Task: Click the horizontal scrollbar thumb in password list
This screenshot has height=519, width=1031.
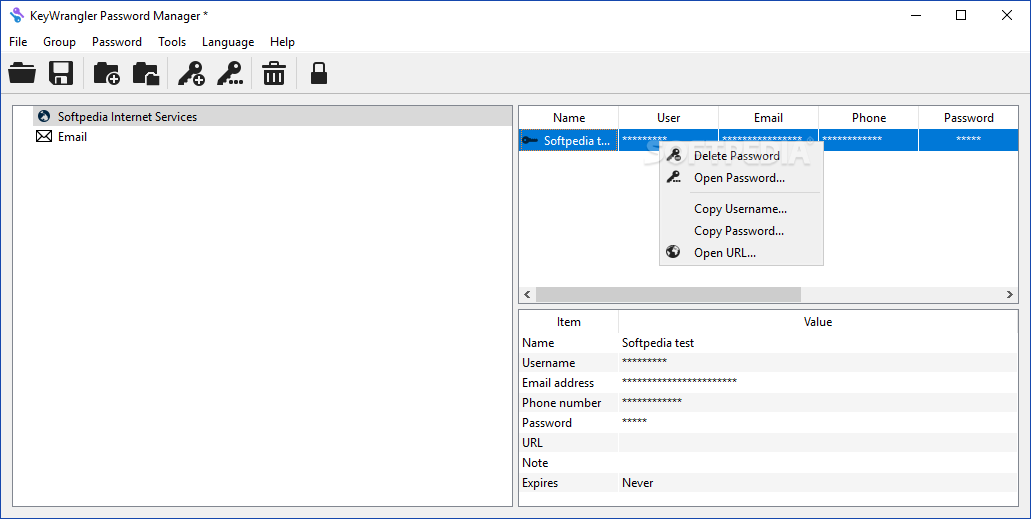Action: point(668,294)
